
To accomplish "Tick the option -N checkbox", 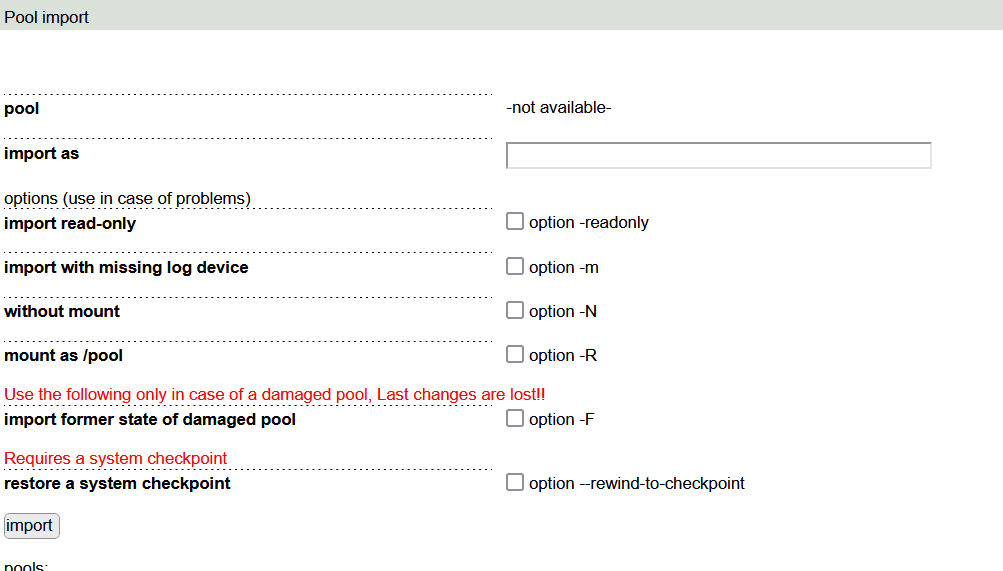I will coord(515,310).
